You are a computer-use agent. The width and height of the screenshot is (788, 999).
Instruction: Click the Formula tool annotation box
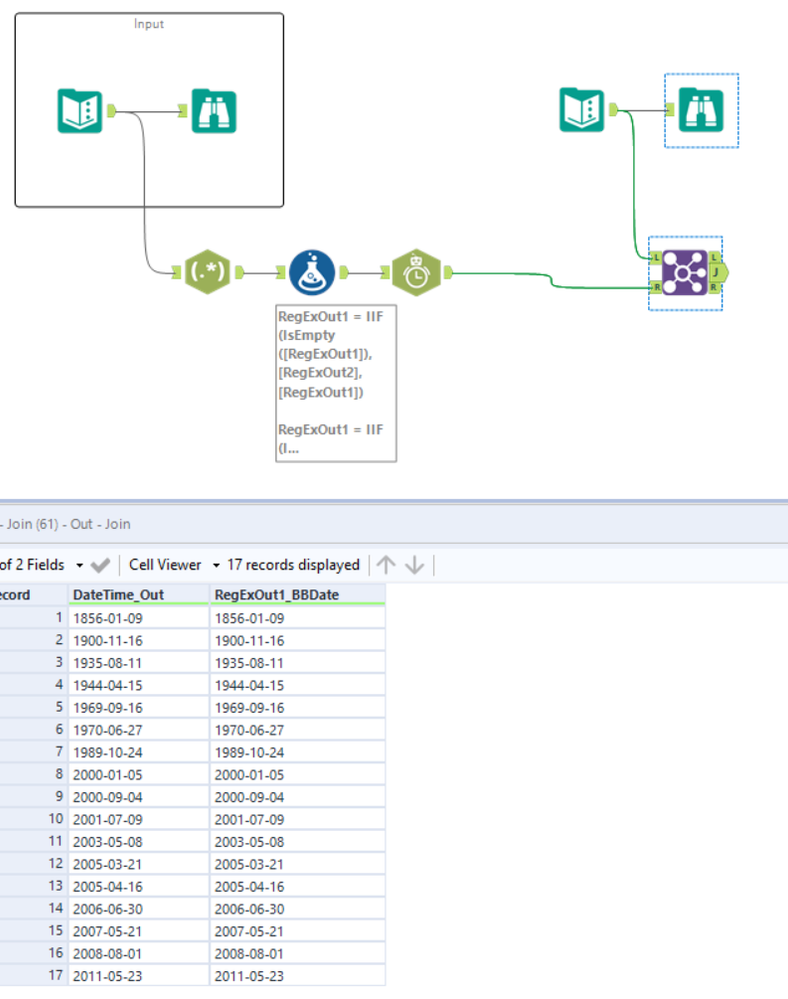click(x=336, y=384)
